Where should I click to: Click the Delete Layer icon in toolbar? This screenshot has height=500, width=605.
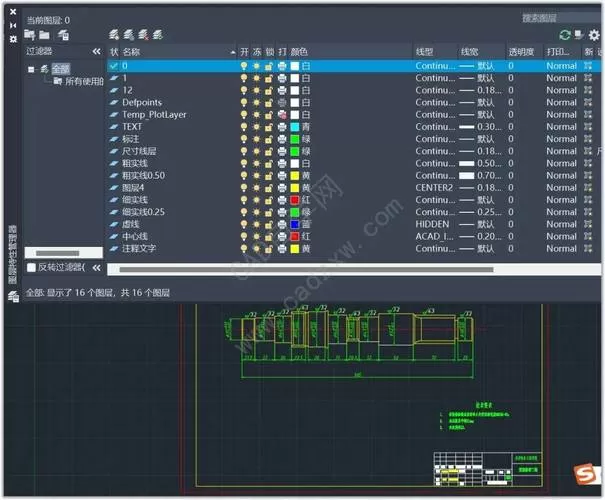[x=143, y=35]
